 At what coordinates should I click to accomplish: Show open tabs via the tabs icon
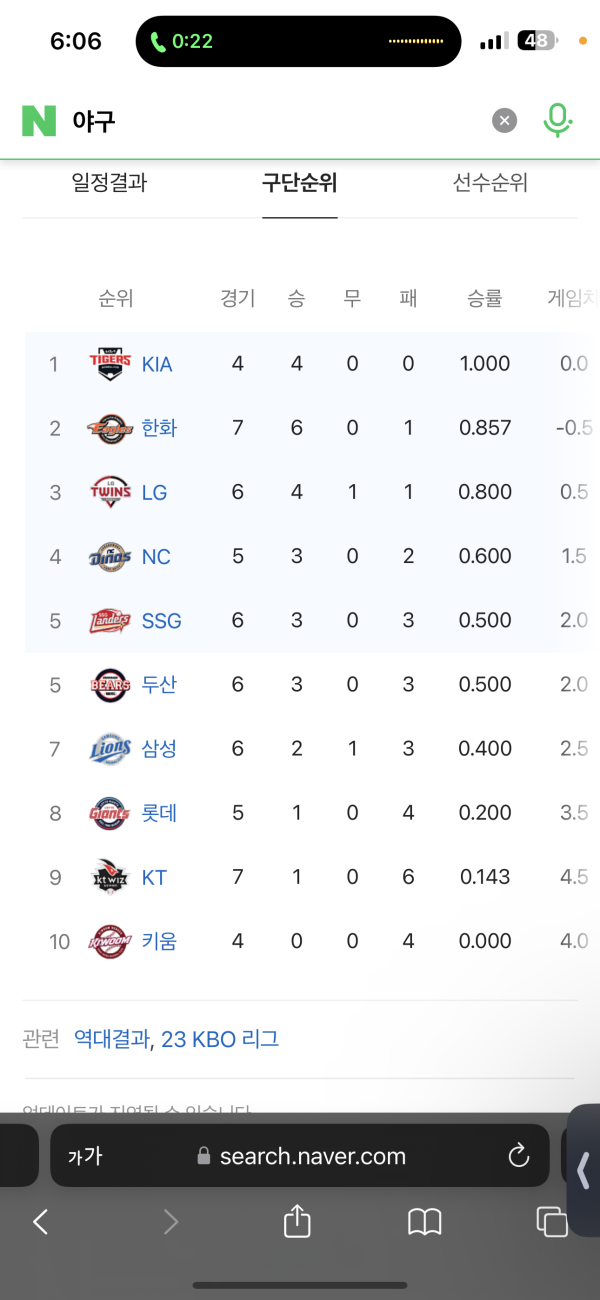[551, 1221]
